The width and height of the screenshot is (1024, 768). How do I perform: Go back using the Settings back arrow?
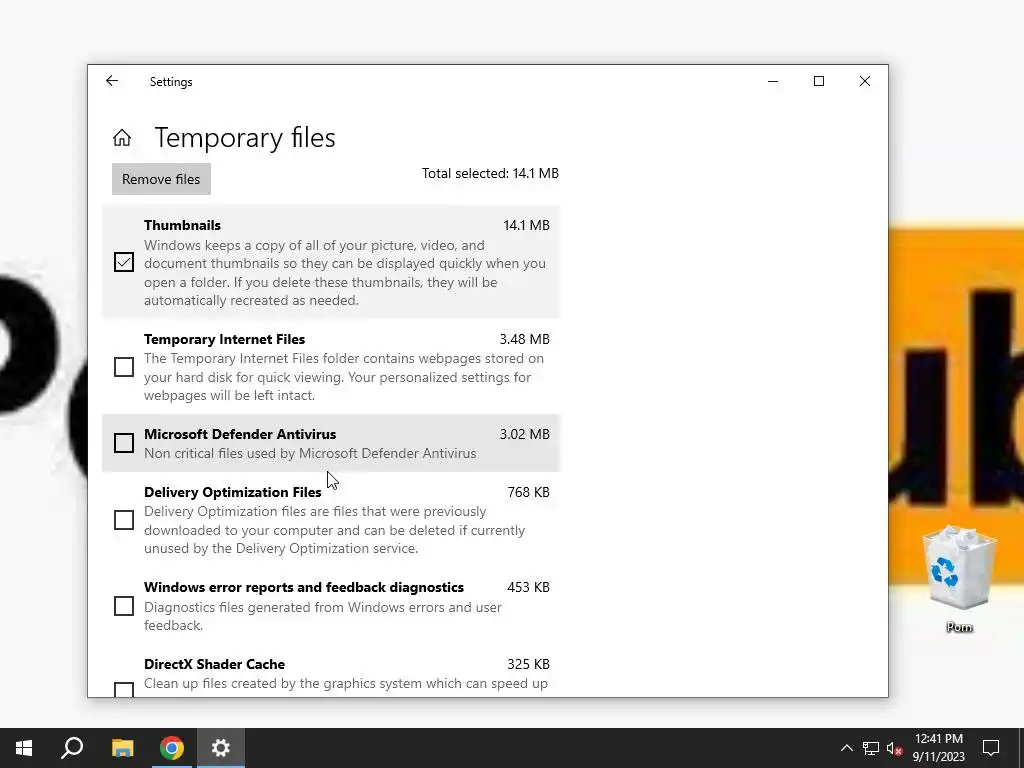112,81
